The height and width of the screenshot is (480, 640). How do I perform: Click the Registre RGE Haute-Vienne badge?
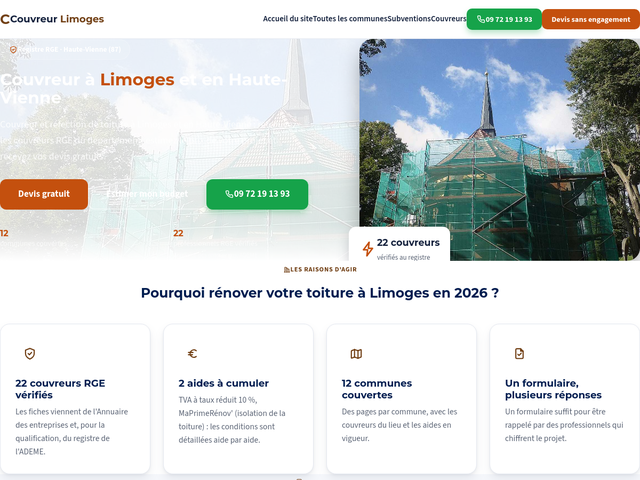click(x=65, y=49)
